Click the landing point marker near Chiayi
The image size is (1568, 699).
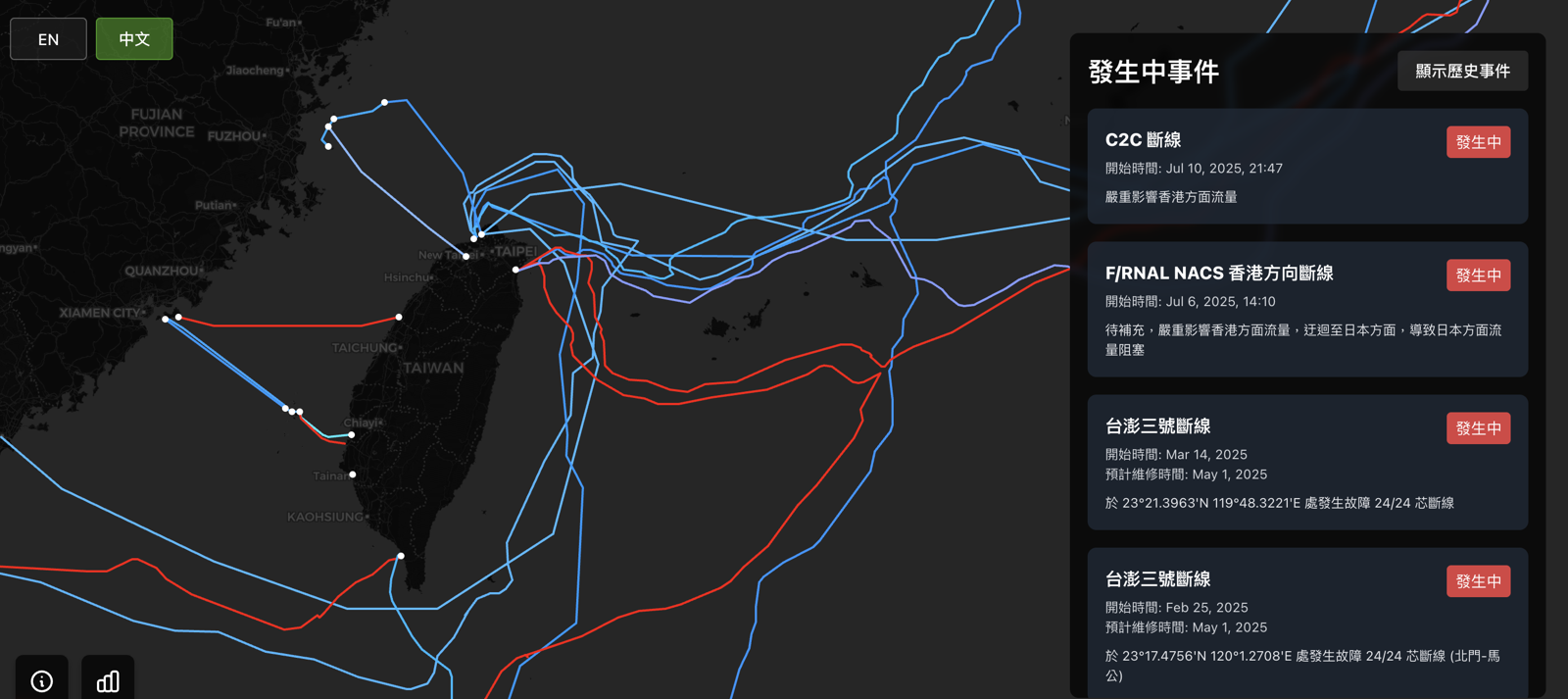[x=352, y=434]
